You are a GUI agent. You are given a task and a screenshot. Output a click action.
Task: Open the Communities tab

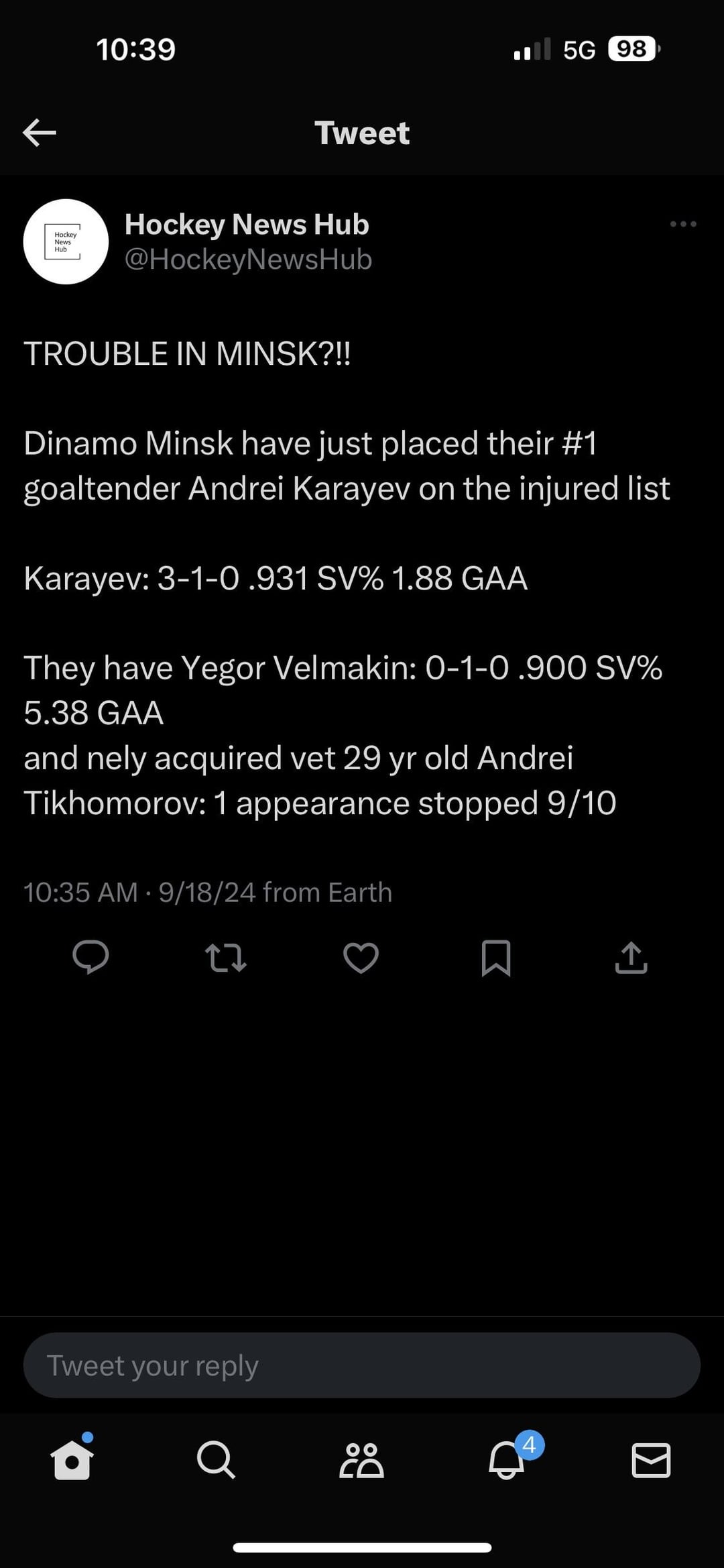[x=361, y=1460]
